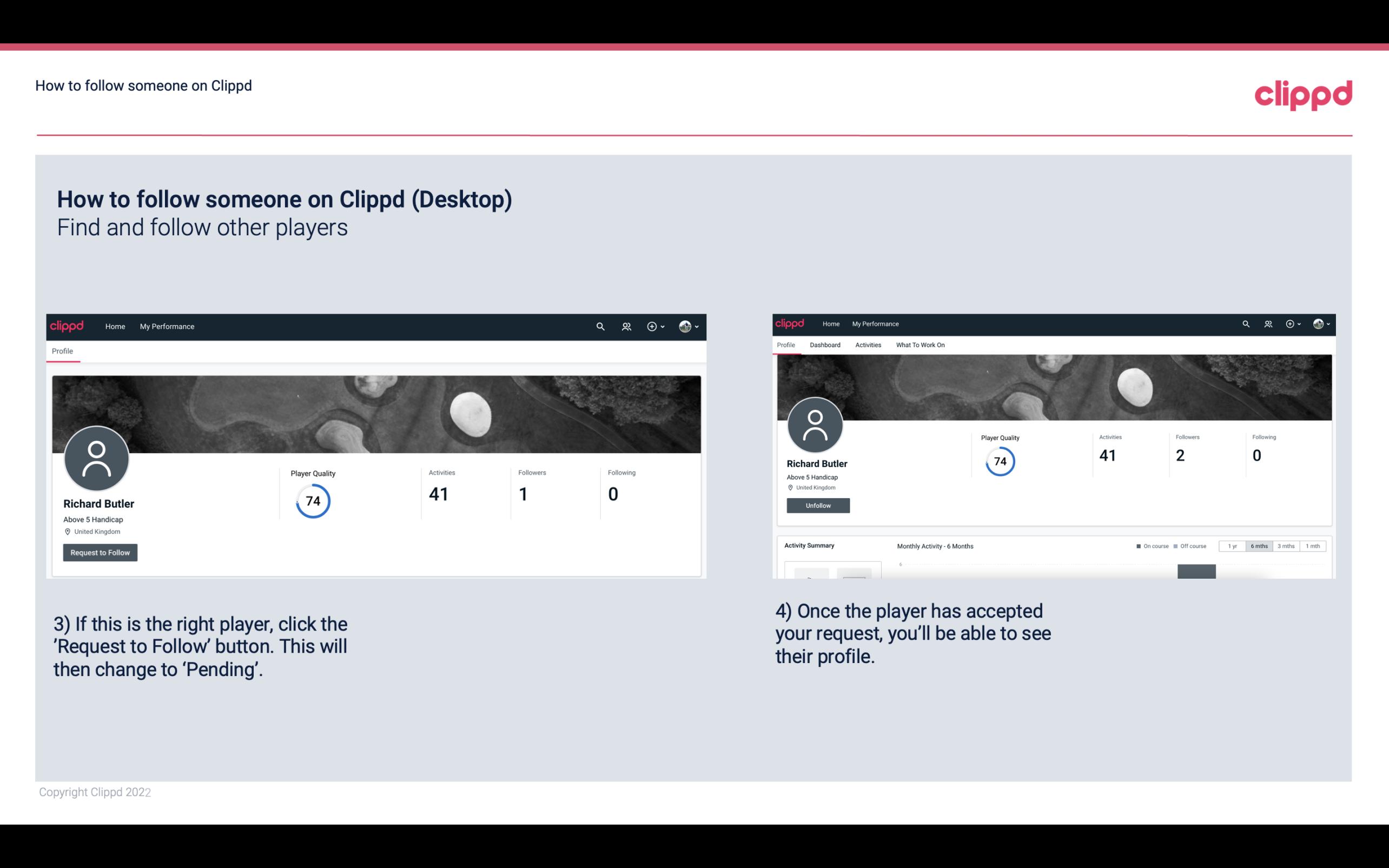Select the 'Profile' tab on left screen
The image size is (1389, 868).
point(62,351)
